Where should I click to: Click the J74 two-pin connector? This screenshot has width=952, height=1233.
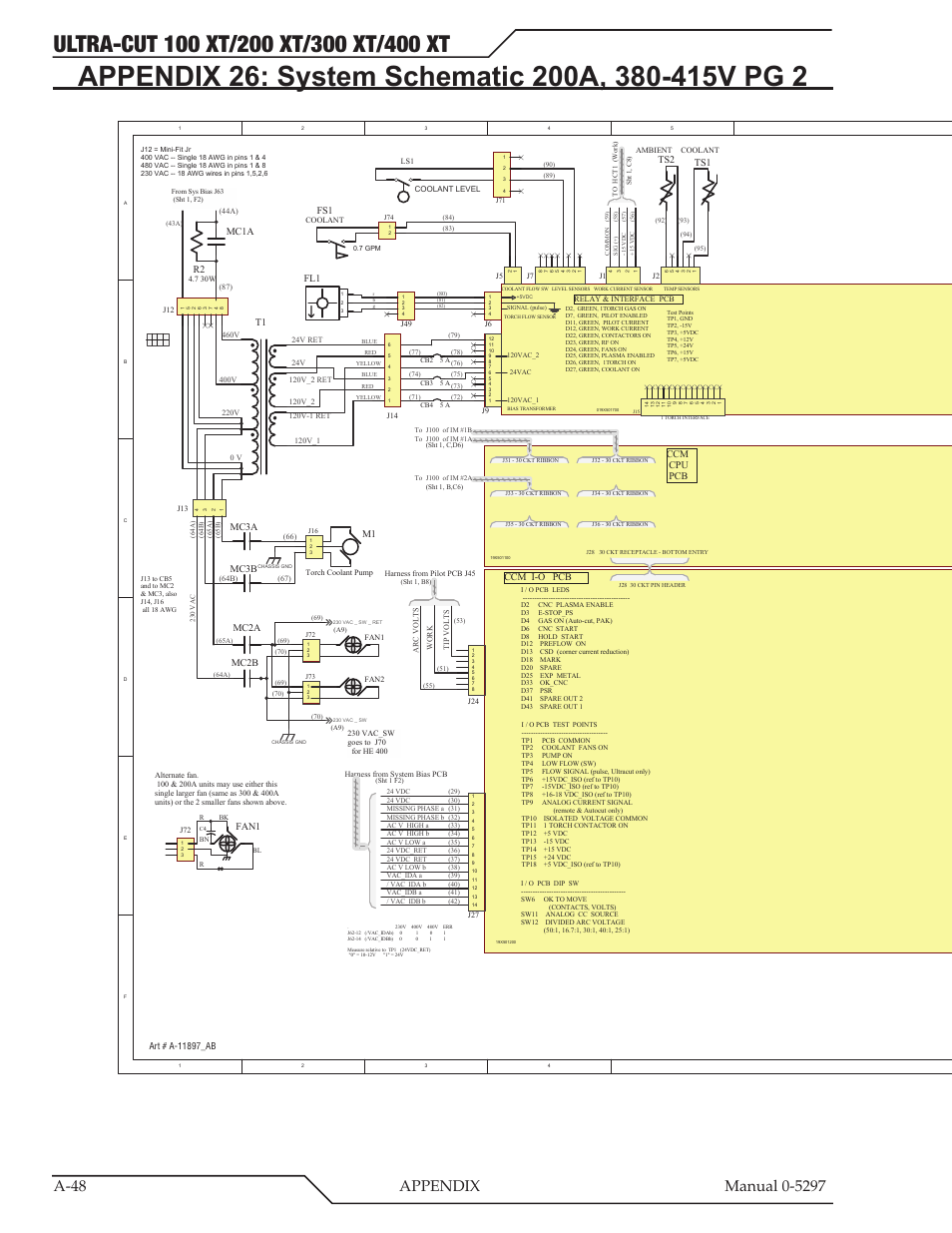click(x=389, y=230)
